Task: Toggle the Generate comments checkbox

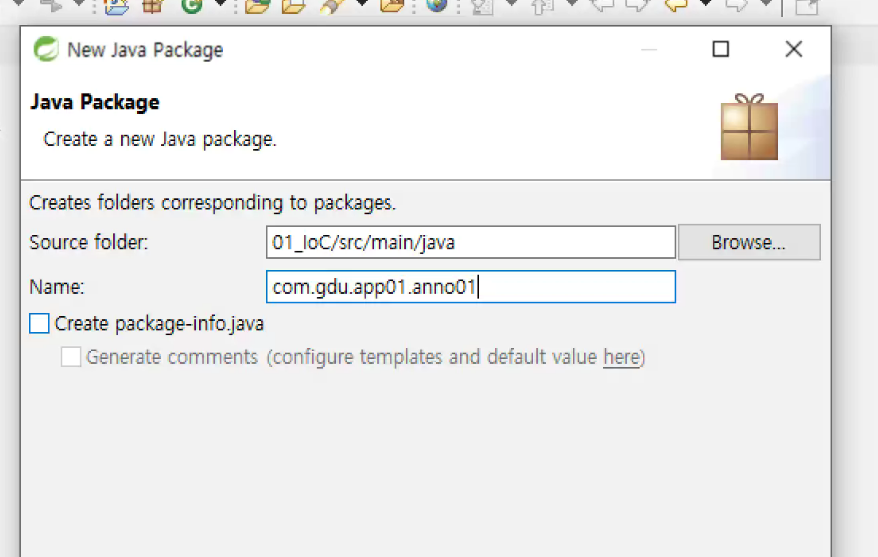Action: [x=71, y=357]
